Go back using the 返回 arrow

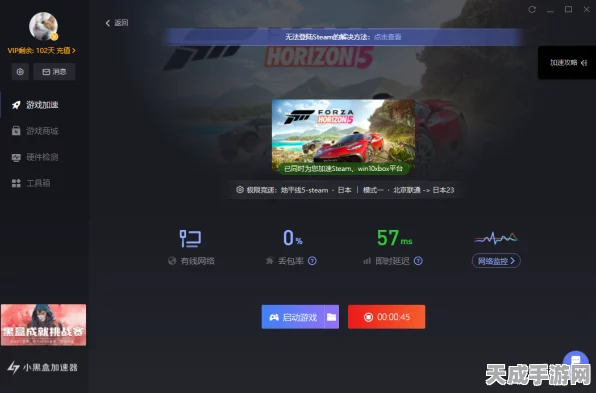click(117, 23)
